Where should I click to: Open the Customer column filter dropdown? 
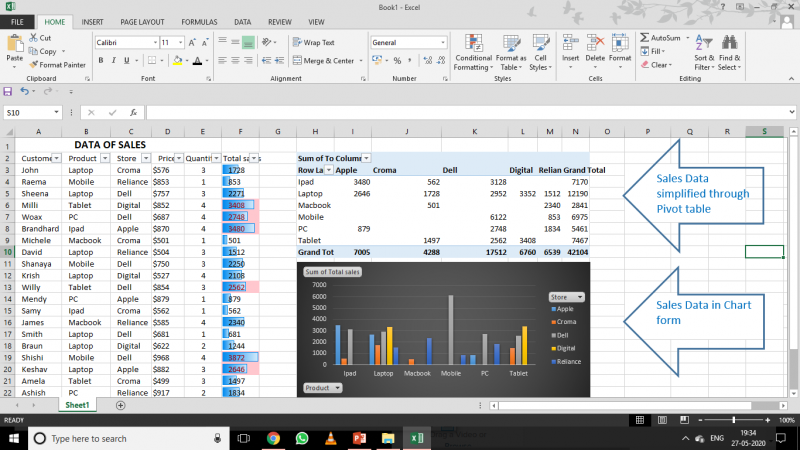(x=56, y=158)
